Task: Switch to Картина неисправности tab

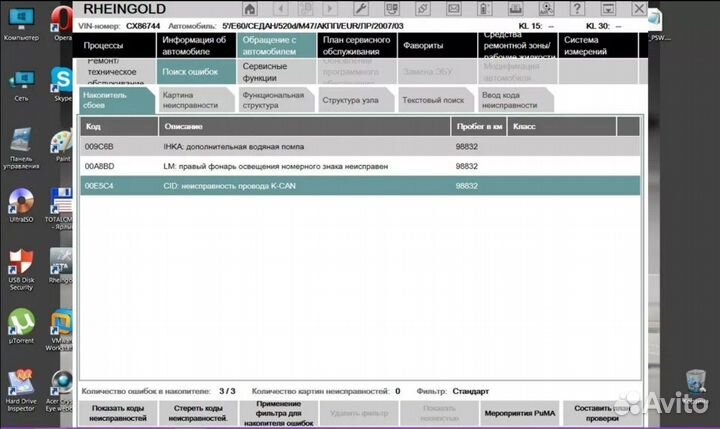Action: (197, 100)
